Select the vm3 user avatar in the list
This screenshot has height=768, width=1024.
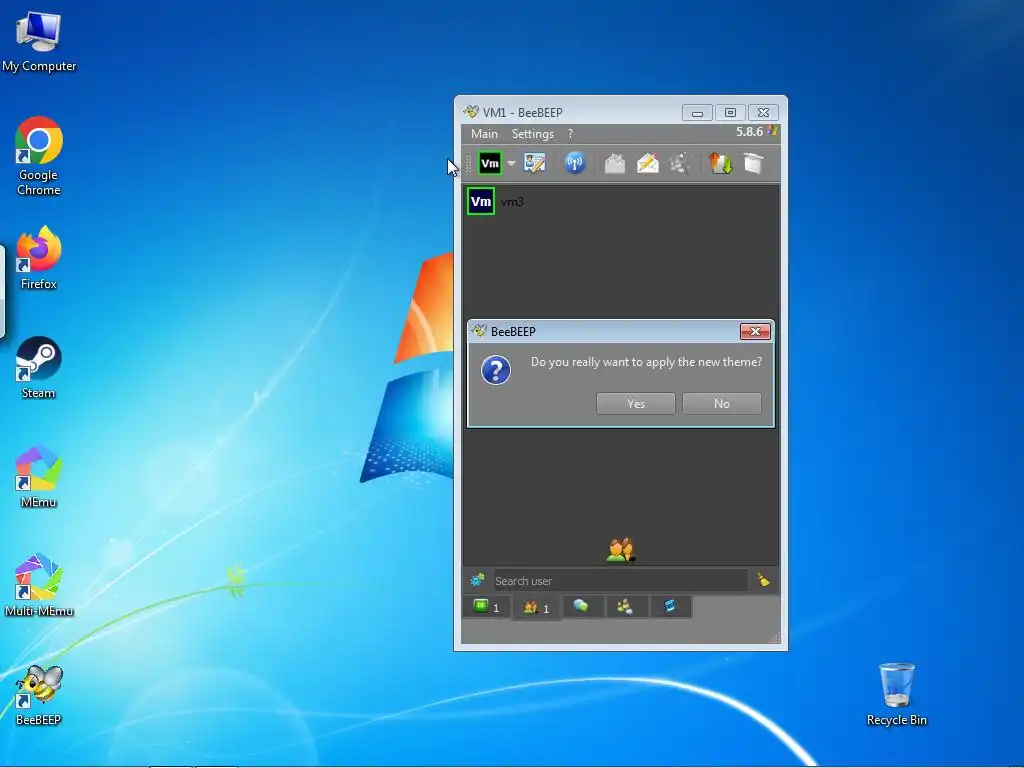point(481,201)
